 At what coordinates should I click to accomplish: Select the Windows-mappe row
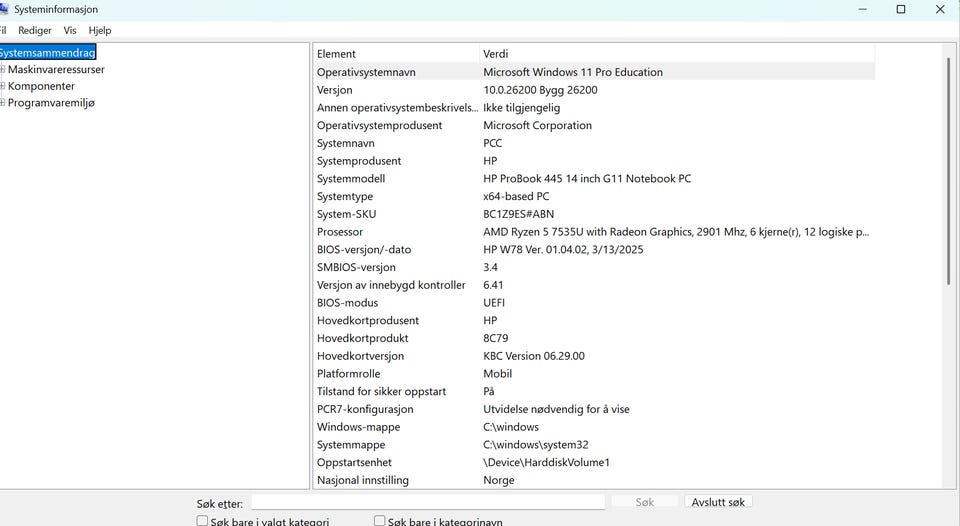tap(594, 427)
